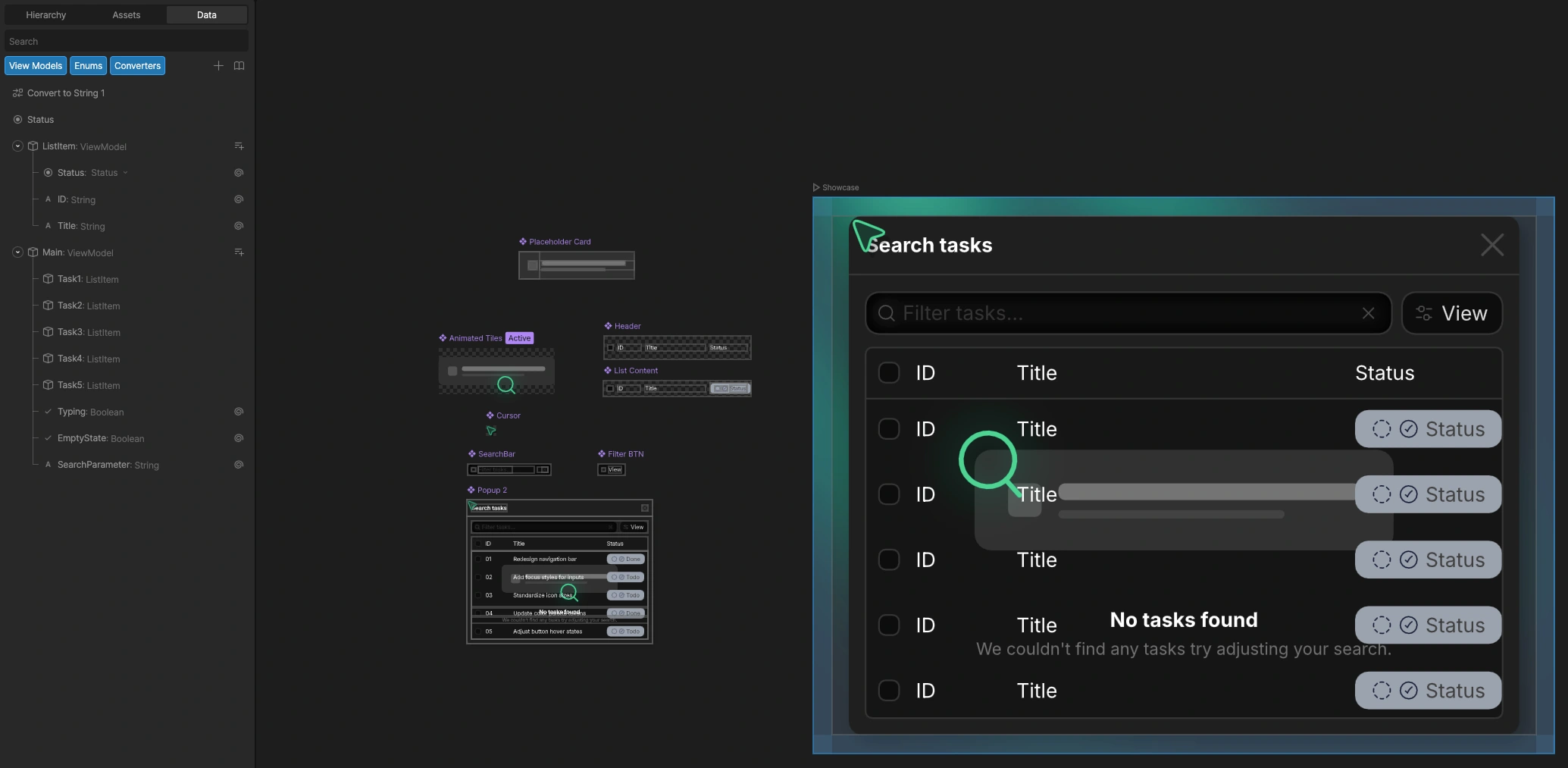This screenshot has width=1568, height=768.
Task: Select the Convert to String 1 converter icon
Action: point(17,92)
